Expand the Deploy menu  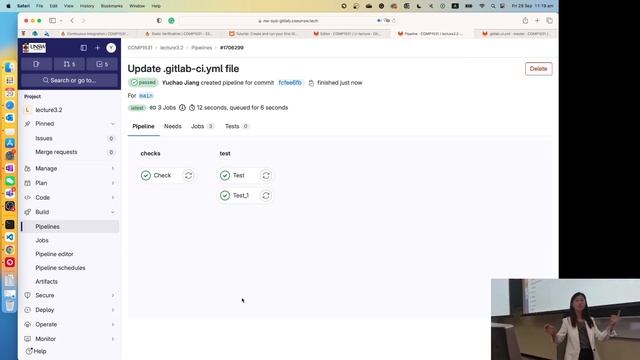69,310
